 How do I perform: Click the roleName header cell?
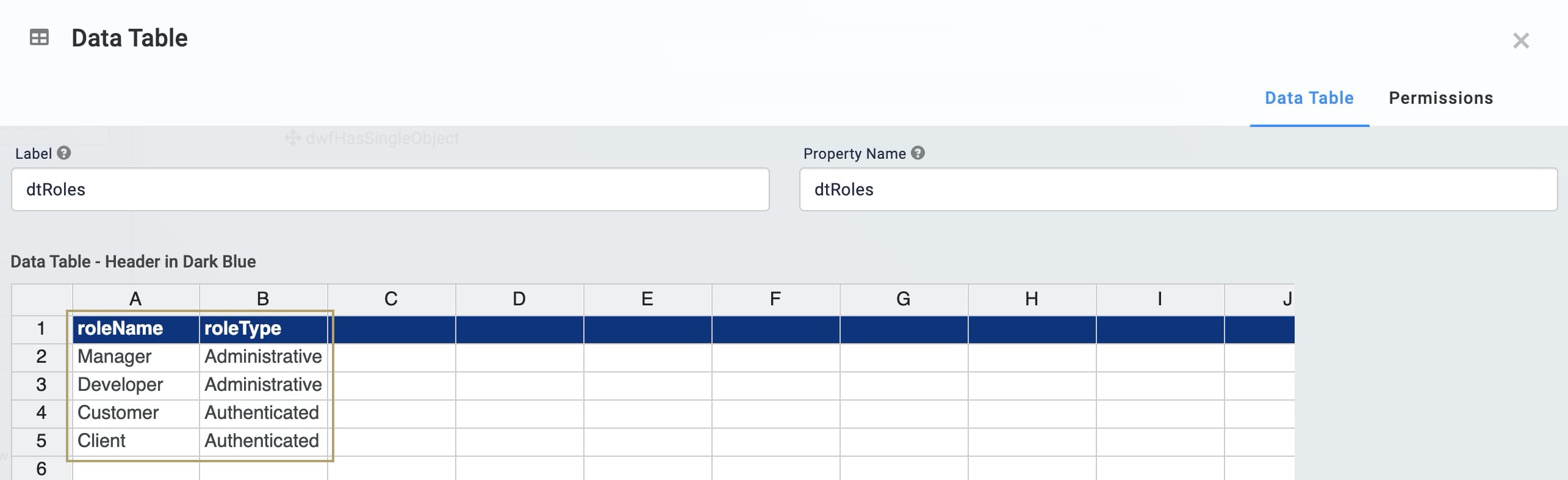coord(135,329)
